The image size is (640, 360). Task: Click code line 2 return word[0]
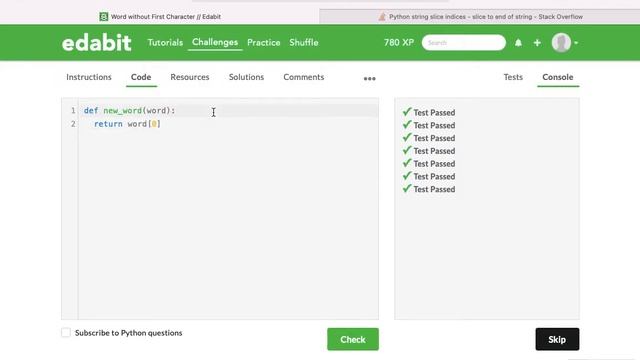(127, 124)
